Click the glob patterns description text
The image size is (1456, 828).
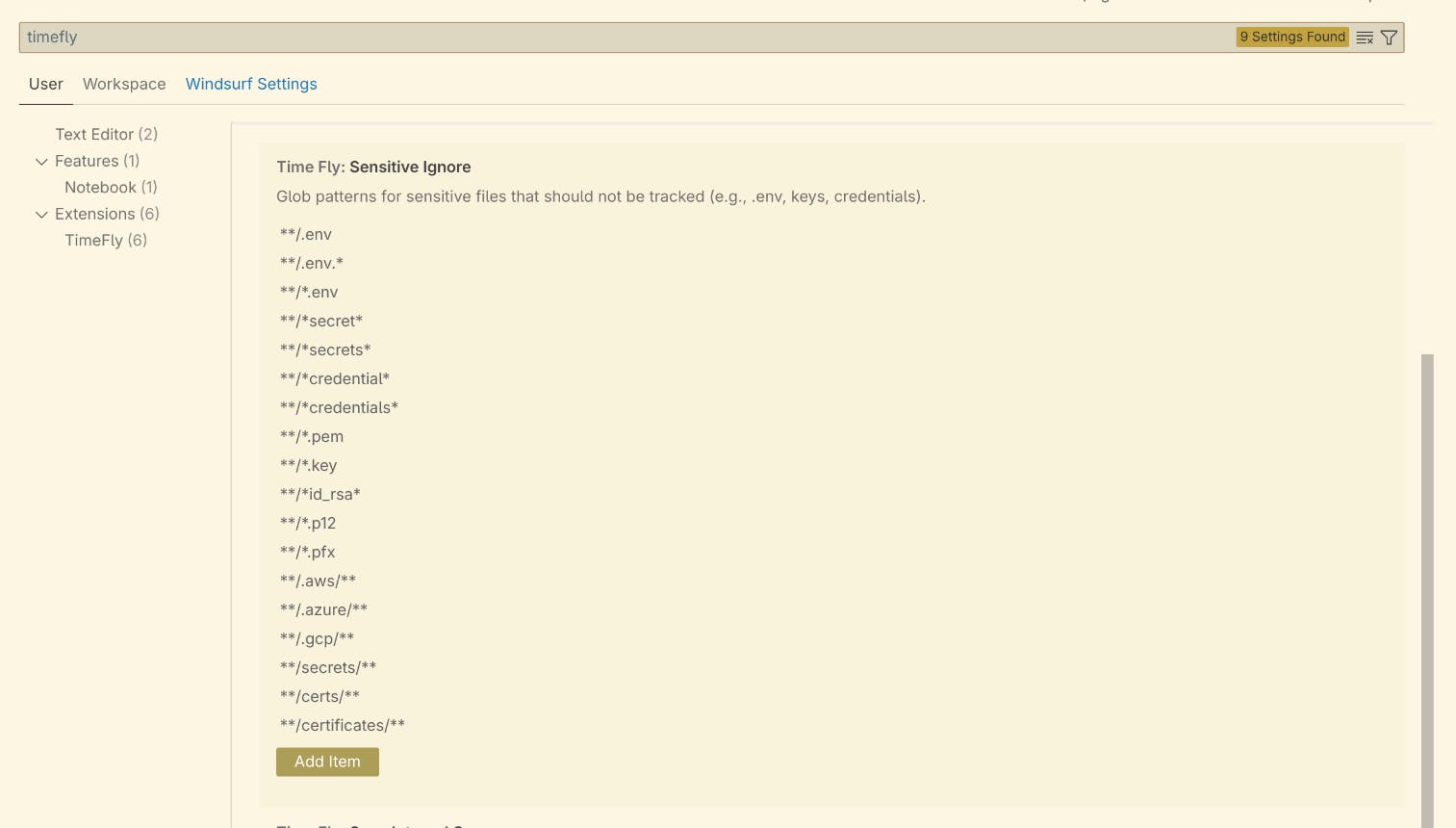point(600,196)
